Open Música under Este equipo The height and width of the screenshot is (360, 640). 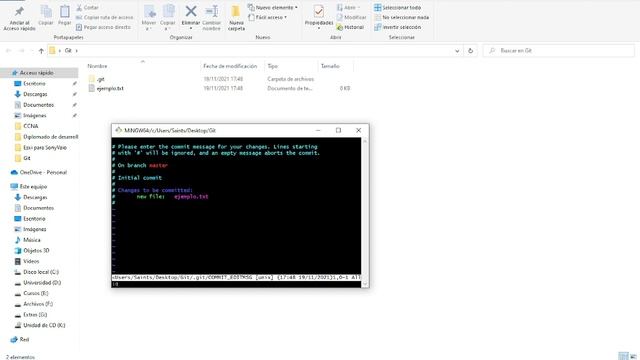32,240
